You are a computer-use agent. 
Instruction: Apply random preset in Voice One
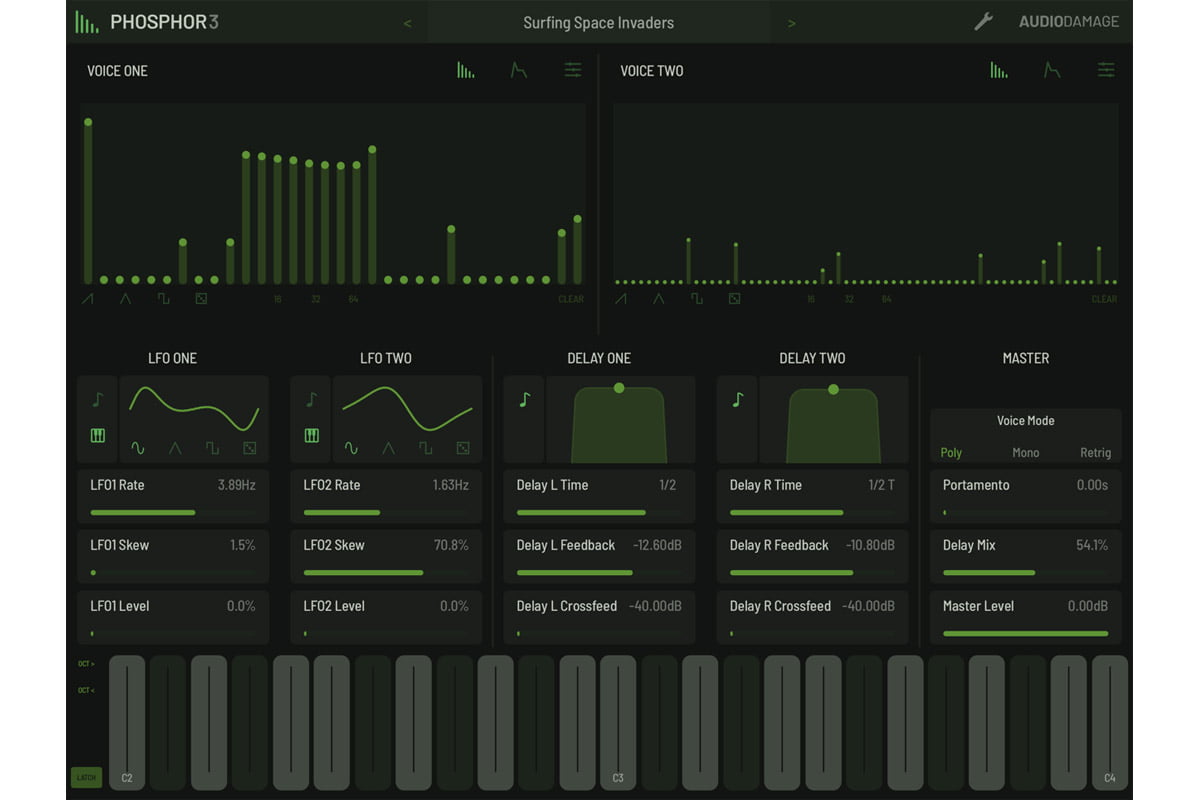click(x=201, y=298)
